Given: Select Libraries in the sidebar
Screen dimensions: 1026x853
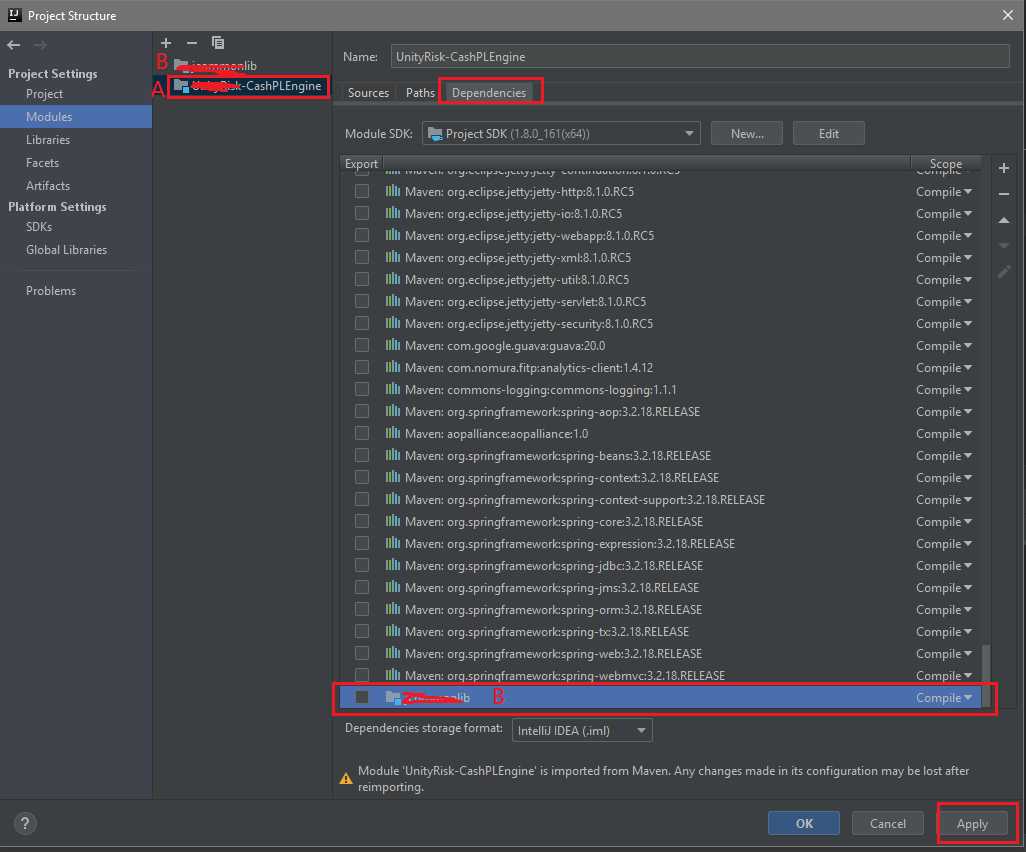Looking at the screenshot, I should pyautogui.click(x=48, y=139).
